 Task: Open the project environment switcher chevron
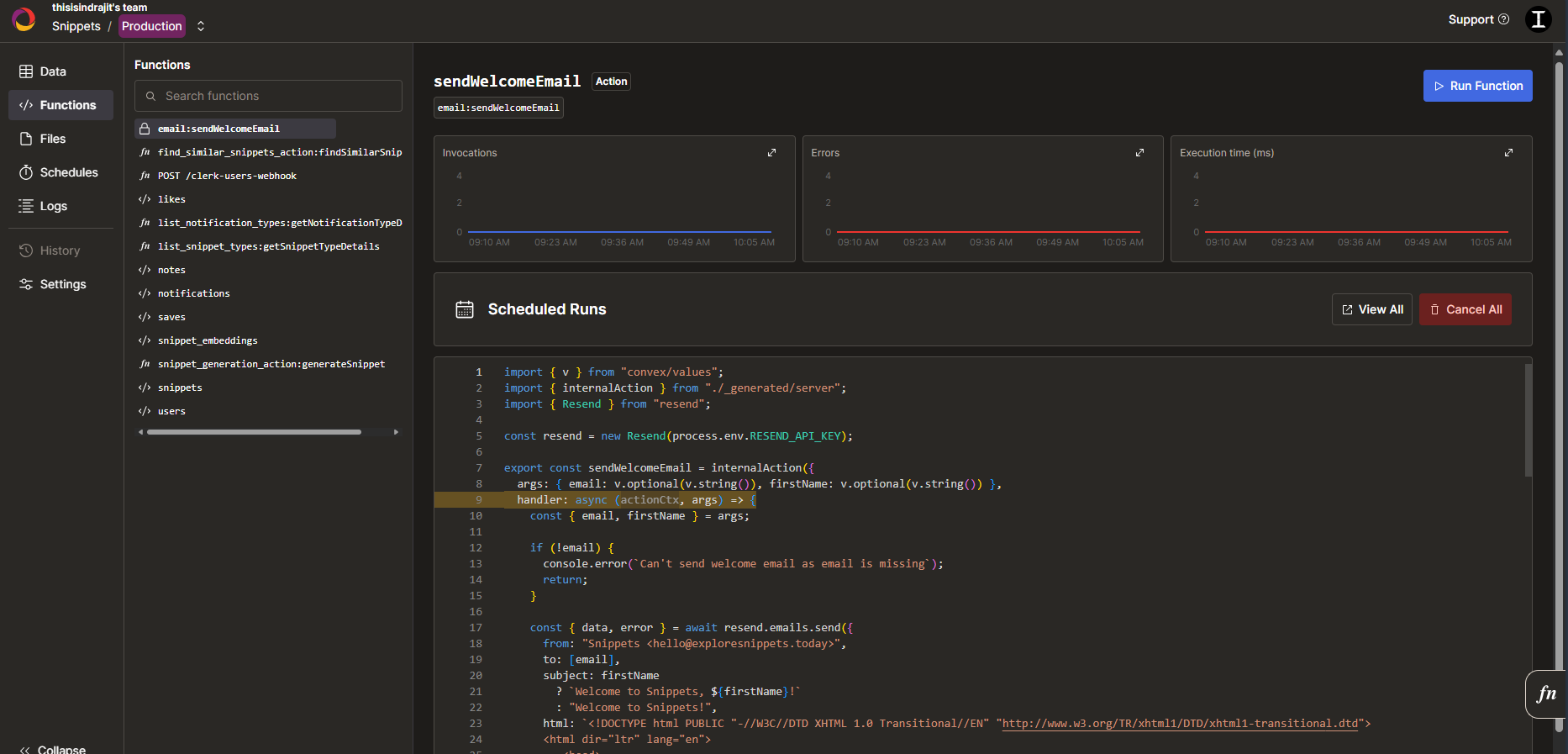pyautogui.click(x=201, y=26)
